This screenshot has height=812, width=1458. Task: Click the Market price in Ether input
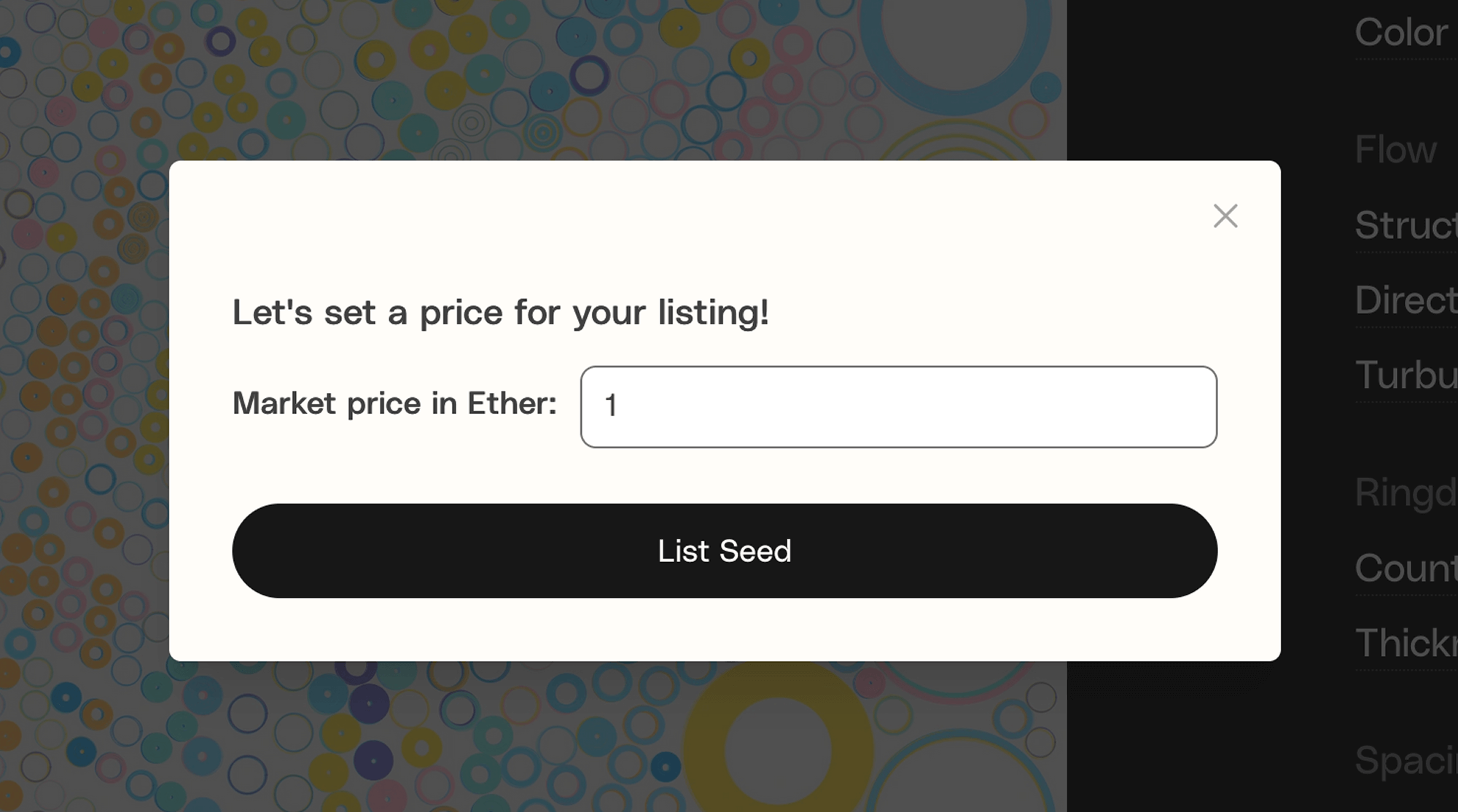(x=898, y=407)
